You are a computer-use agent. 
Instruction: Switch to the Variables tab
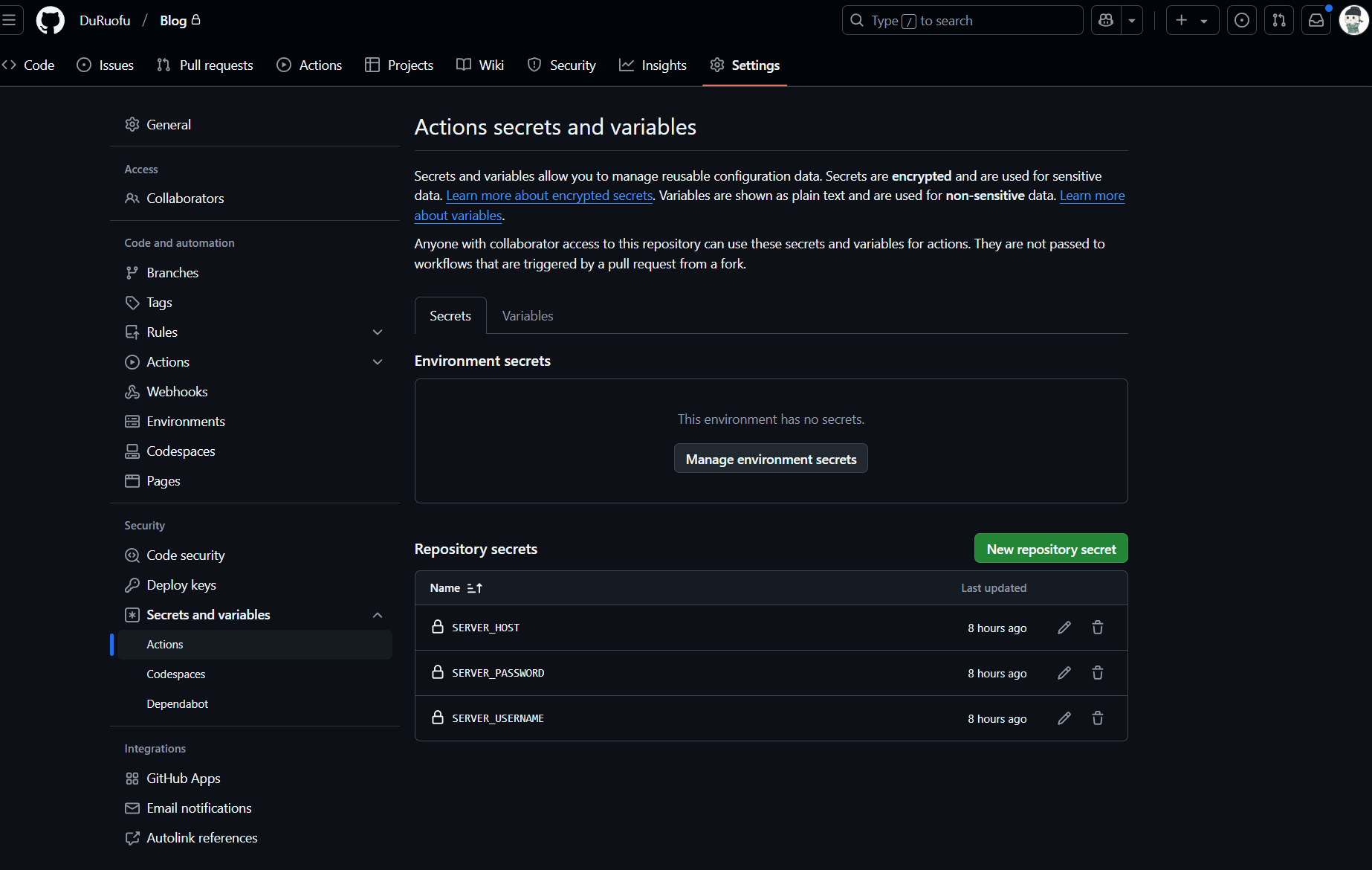click(x=527, y=316)
